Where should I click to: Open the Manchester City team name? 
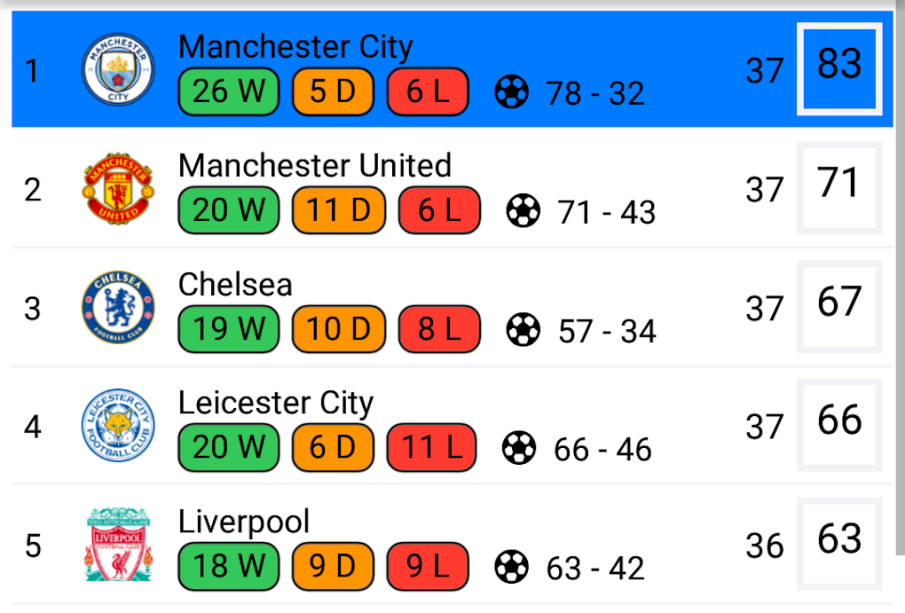(x=295, y=47)
